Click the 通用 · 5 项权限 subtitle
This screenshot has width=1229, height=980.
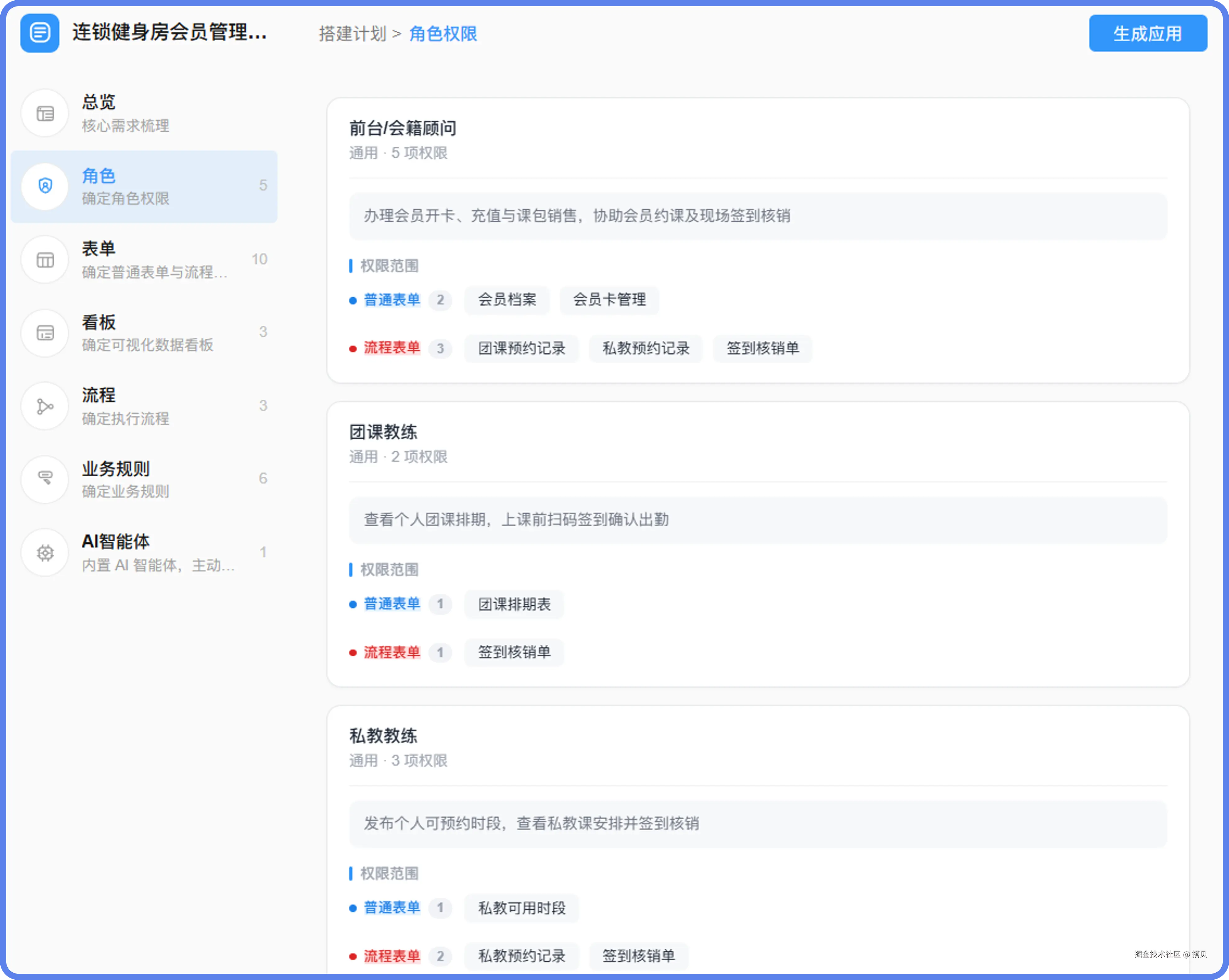pos(398,153)
